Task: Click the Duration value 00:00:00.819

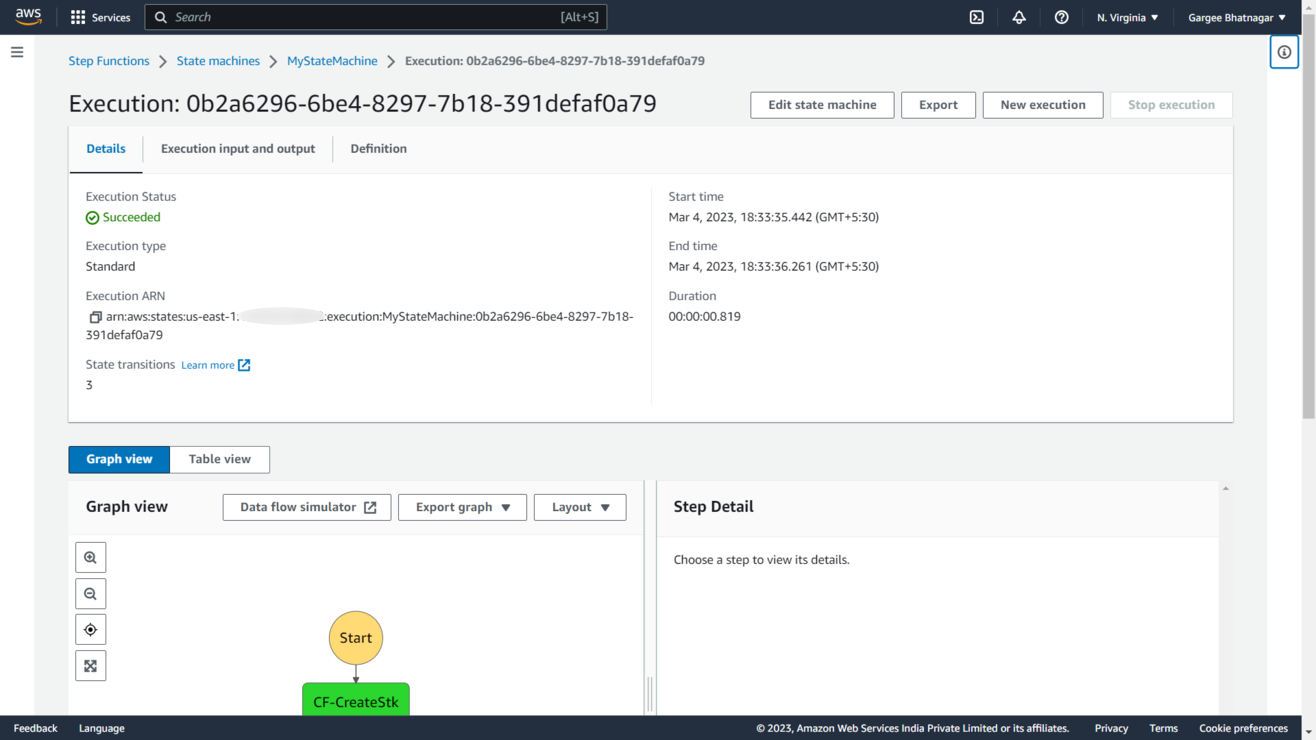Action: (705, 317)
